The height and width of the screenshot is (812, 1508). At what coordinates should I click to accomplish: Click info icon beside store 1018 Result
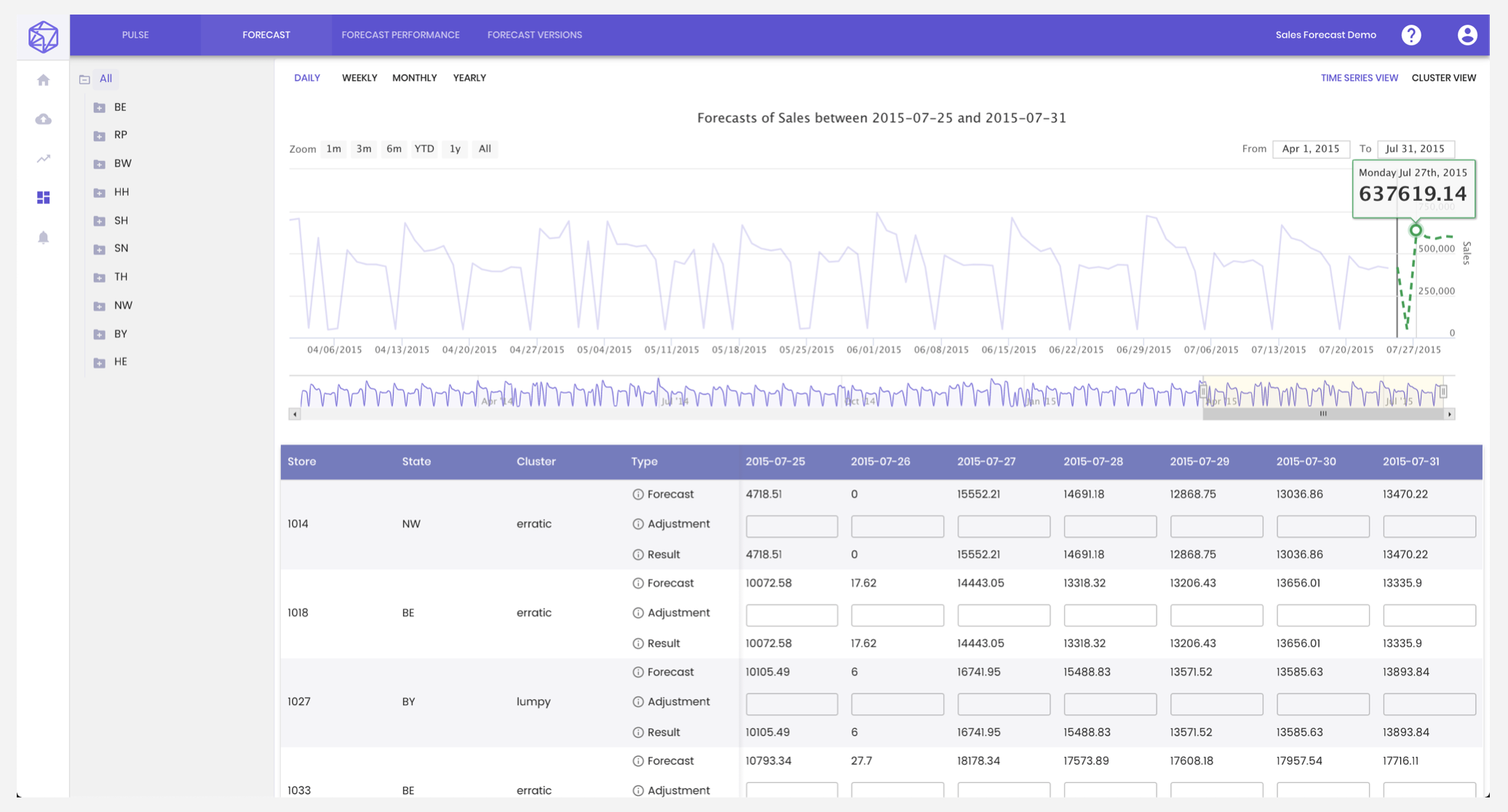638,644
